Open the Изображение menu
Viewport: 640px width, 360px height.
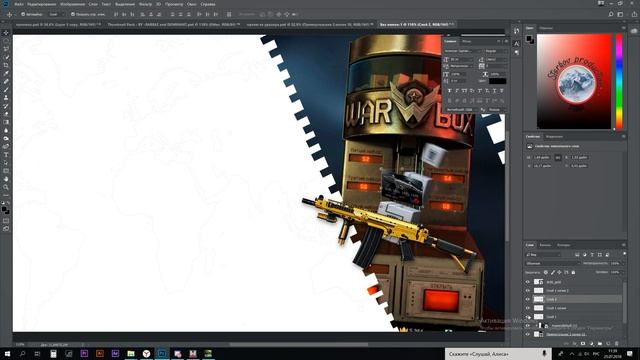coord(72,4)
